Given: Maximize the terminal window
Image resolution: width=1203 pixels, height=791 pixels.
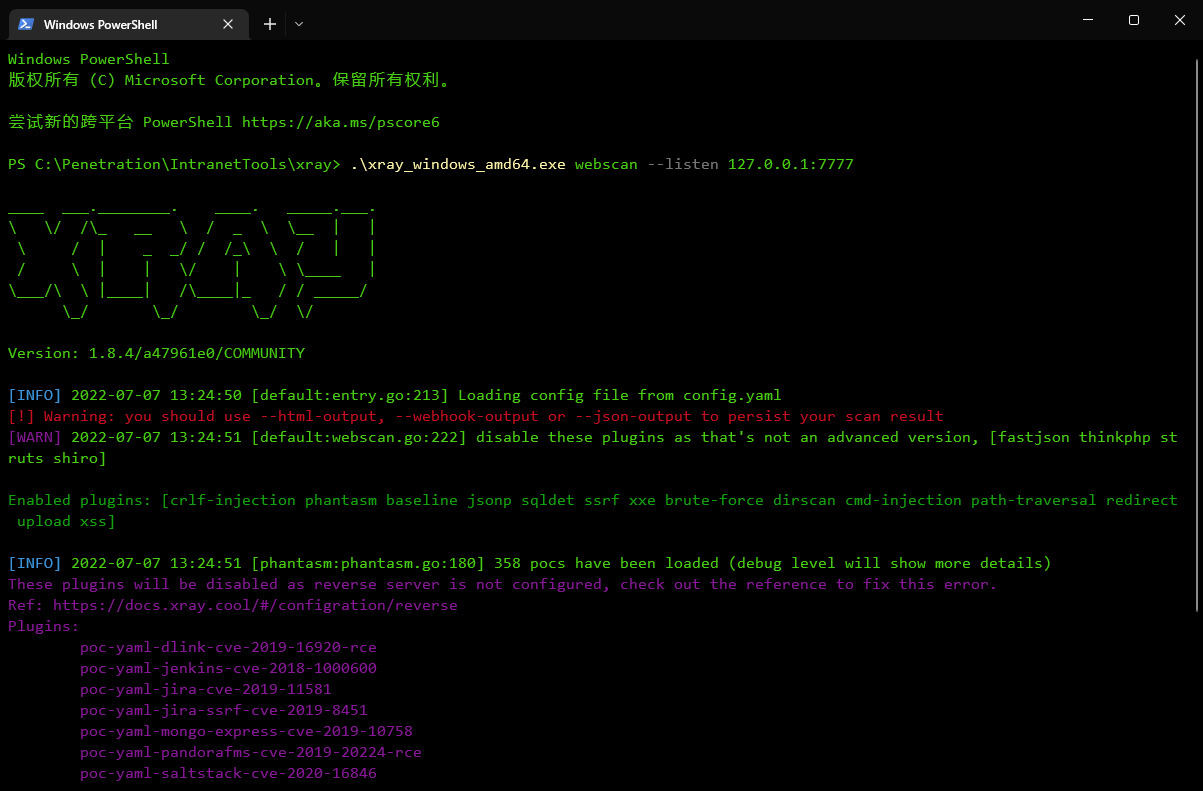Looking at the screenshot, I should click(x=1133, y=20).
